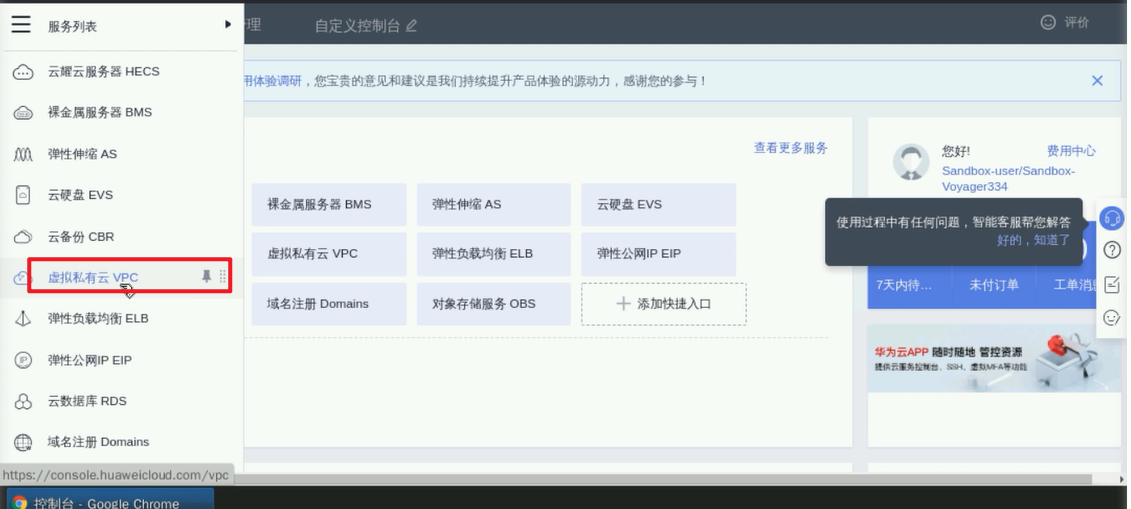Open the 裸金属服务器 BMS shortcut tile
Image resolution: width=1131 pixels, height=509 pixels.
[x=329, y=204]
